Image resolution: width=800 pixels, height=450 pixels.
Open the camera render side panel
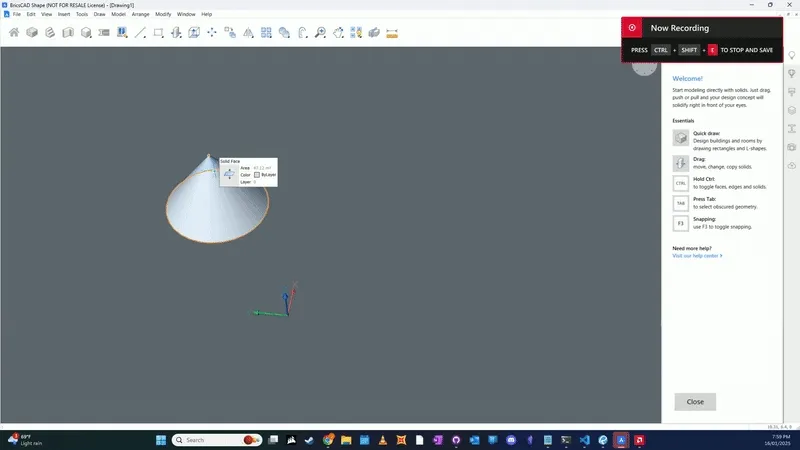[792, 147]
